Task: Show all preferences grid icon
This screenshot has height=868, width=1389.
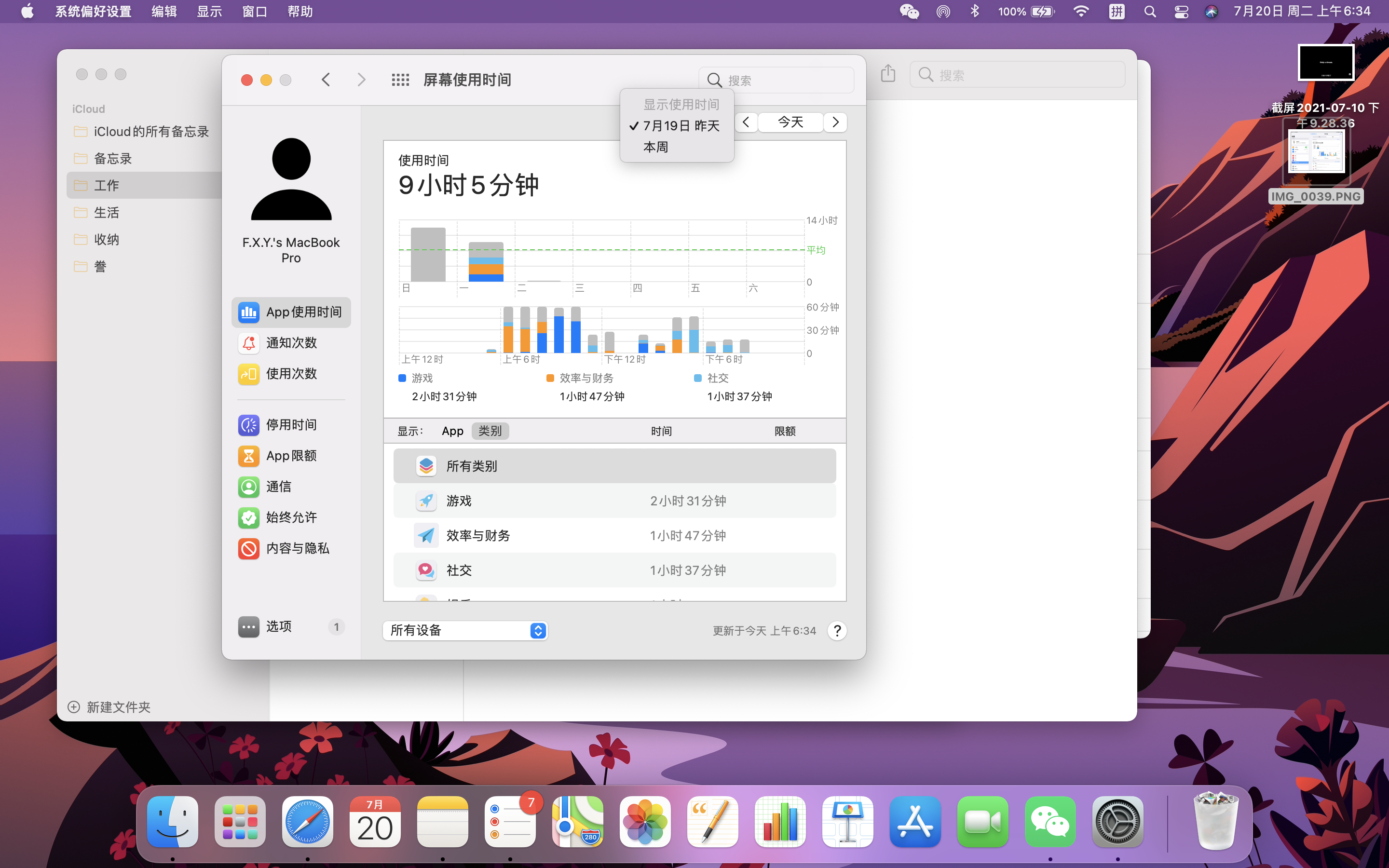Action: [400, 80]
